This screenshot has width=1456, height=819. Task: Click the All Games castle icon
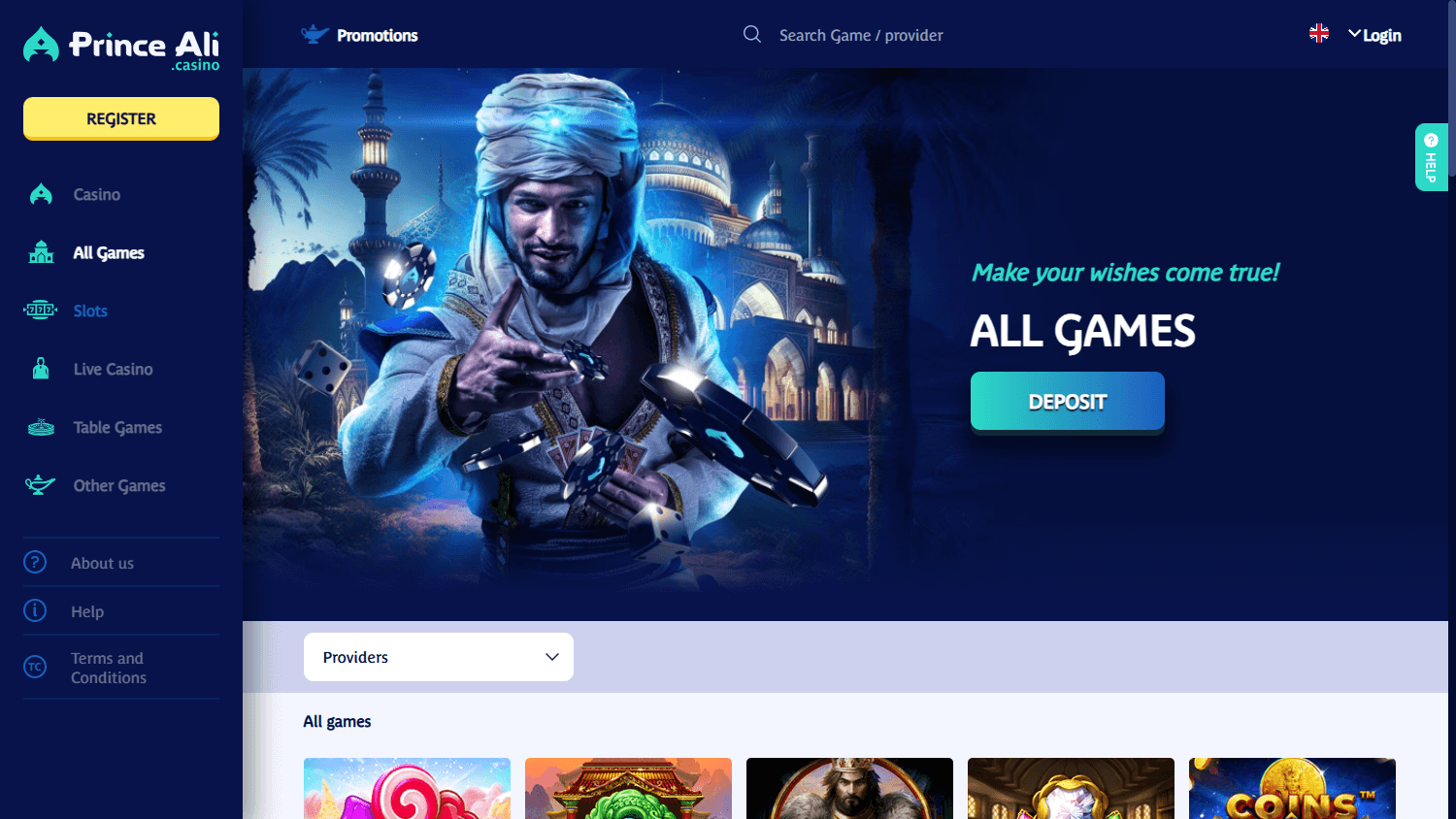[x=41, y=252]
